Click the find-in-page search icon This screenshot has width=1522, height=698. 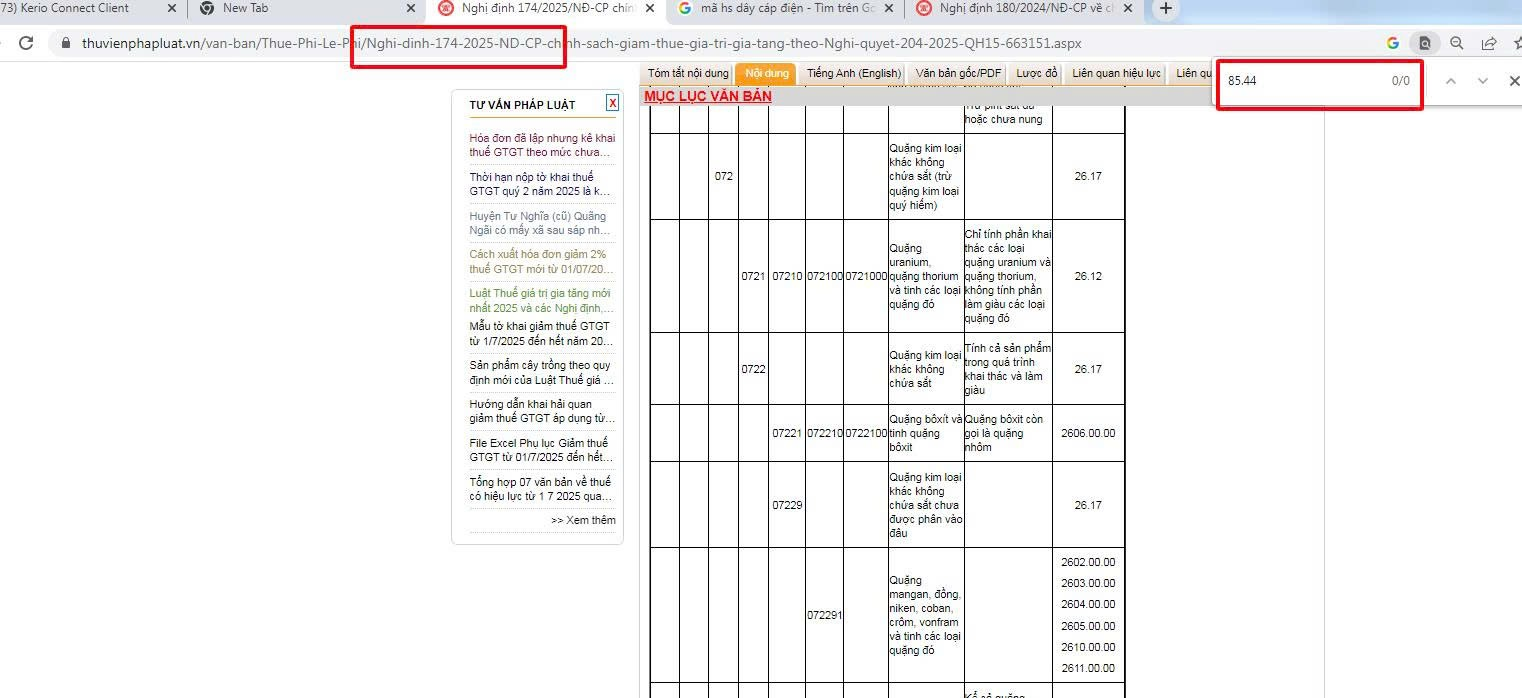coord(1424,43)
